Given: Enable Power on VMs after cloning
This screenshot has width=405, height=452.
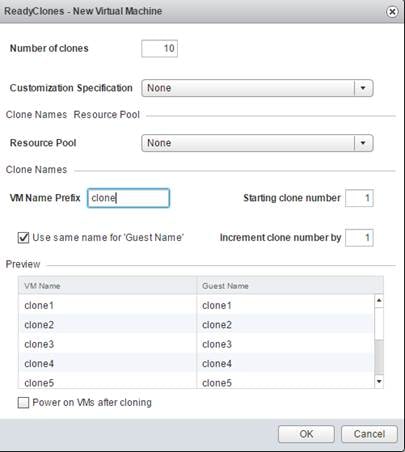Looking at the screenshot, I should (x=23, y=403).
